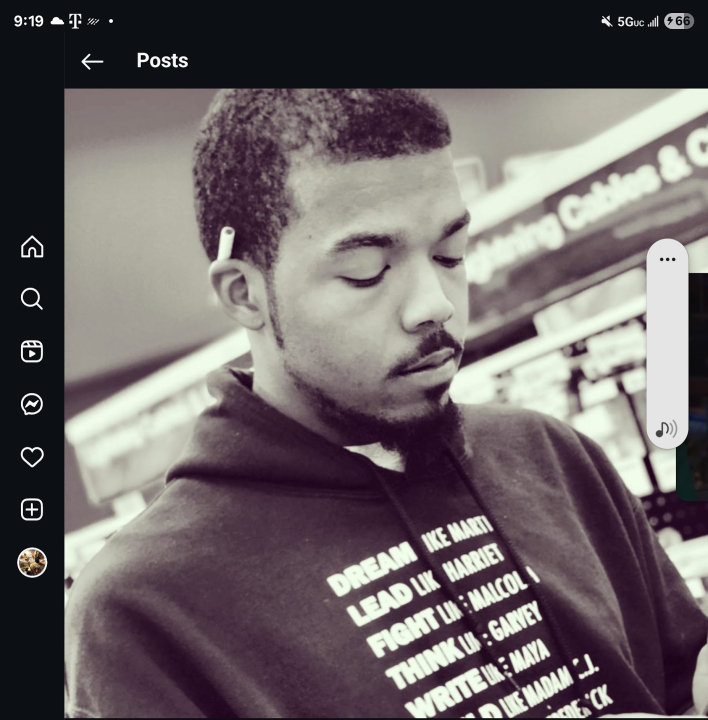This screenshot has width=708, height=720.
Task: Tap the T-Mobile carrier status icon
Action: tap(75, 21)
